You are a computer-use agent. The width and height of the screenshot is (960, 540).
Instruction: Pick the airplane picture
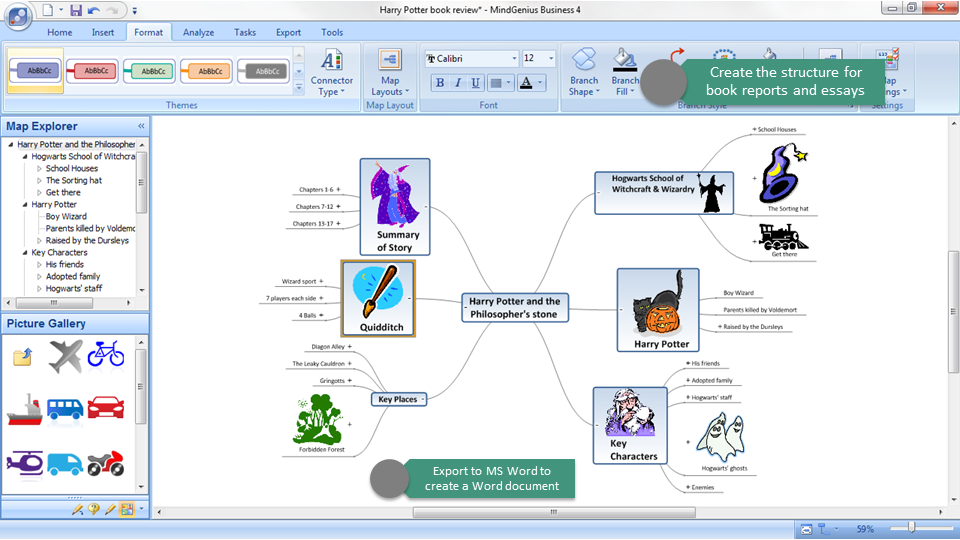point(66,356)
